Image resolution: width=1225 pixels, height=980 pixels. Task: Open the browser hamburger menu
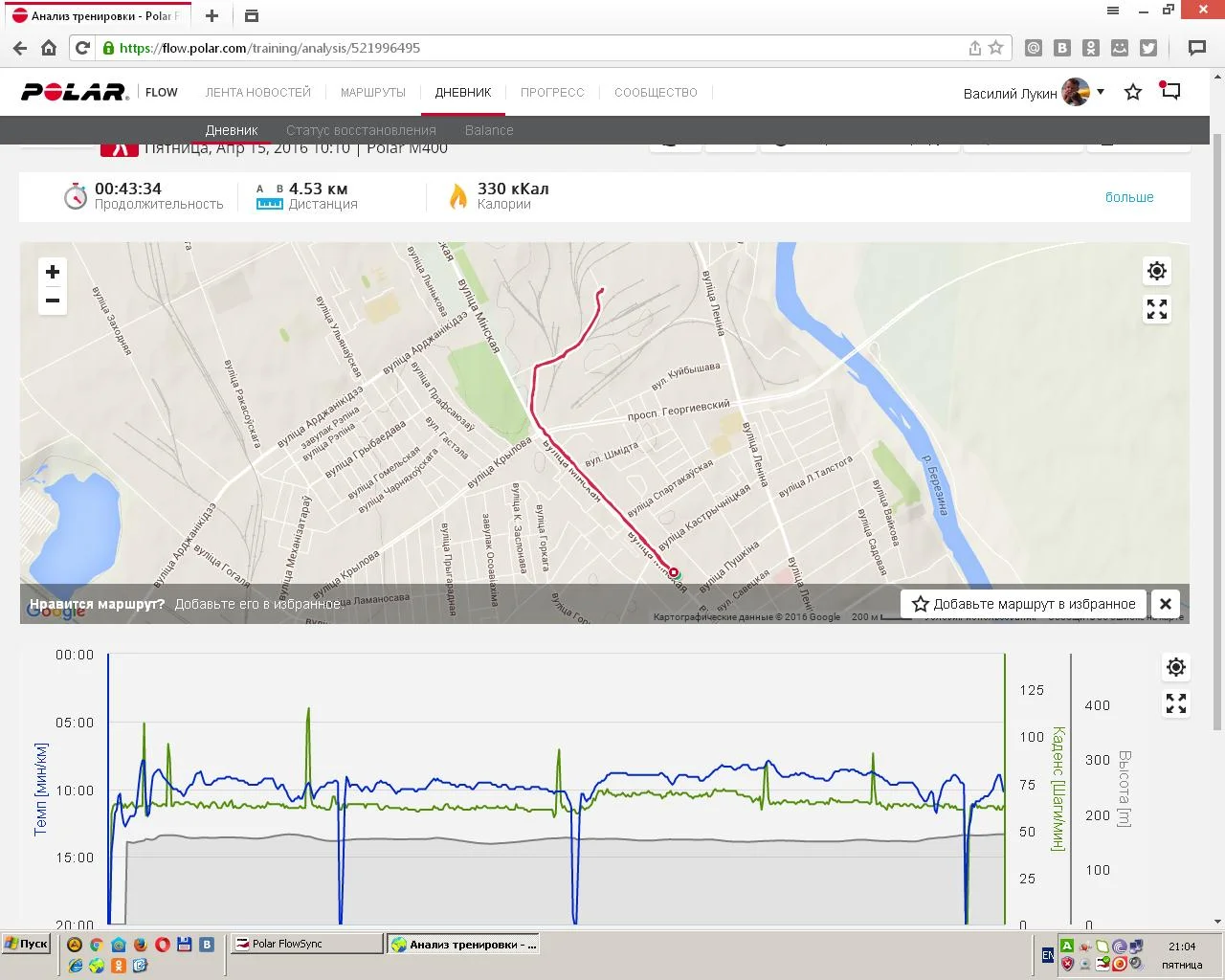tap(1113, 11)
